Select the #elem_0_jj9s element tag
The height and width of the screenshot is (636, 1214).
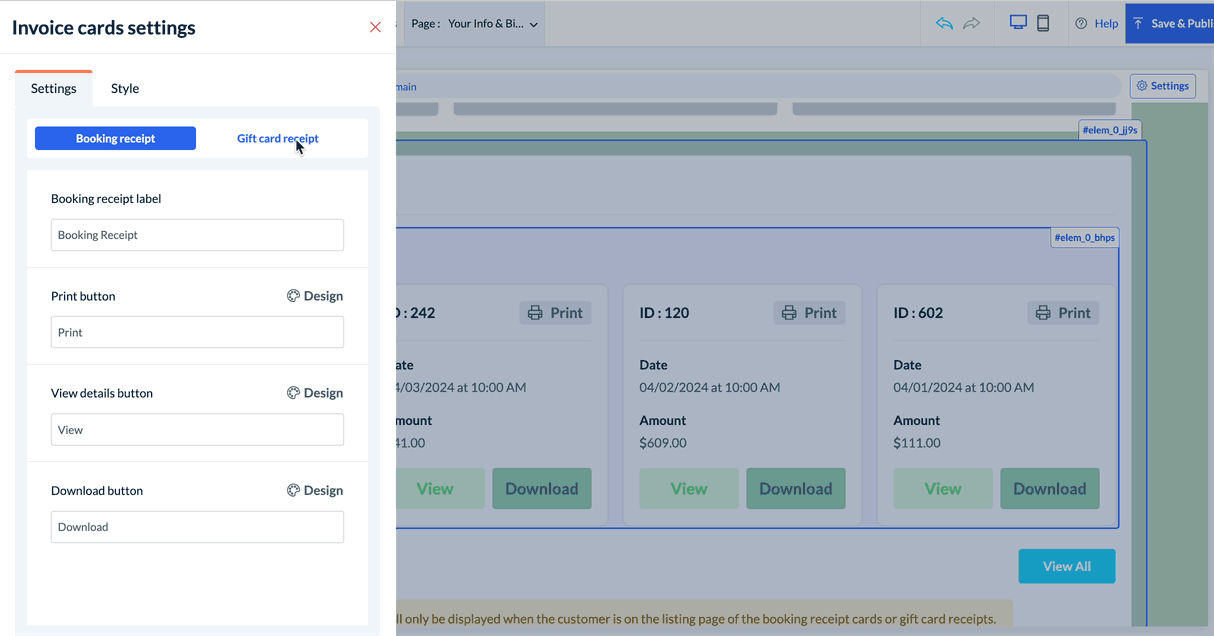(1109, 130)
